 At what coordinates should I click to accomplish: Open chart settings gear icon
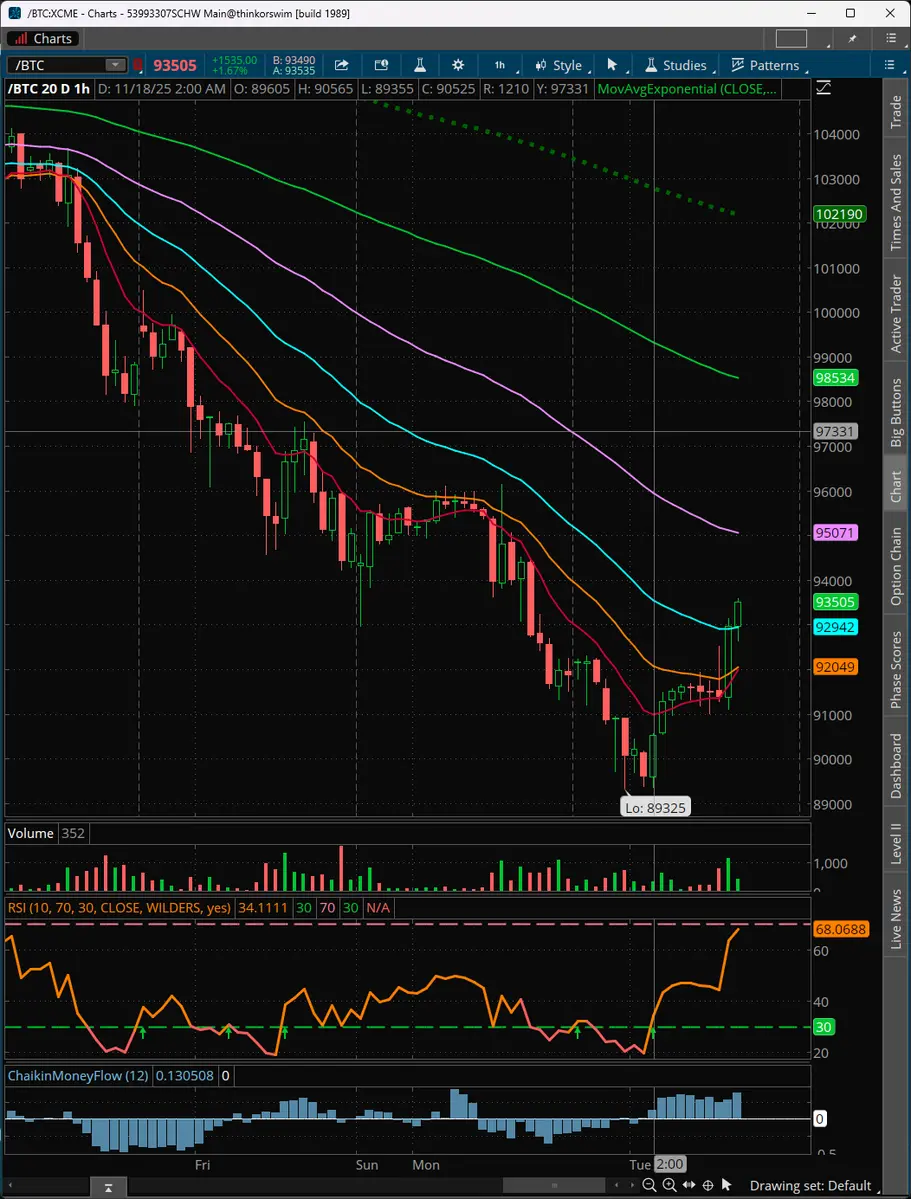(x=458, y=65)
